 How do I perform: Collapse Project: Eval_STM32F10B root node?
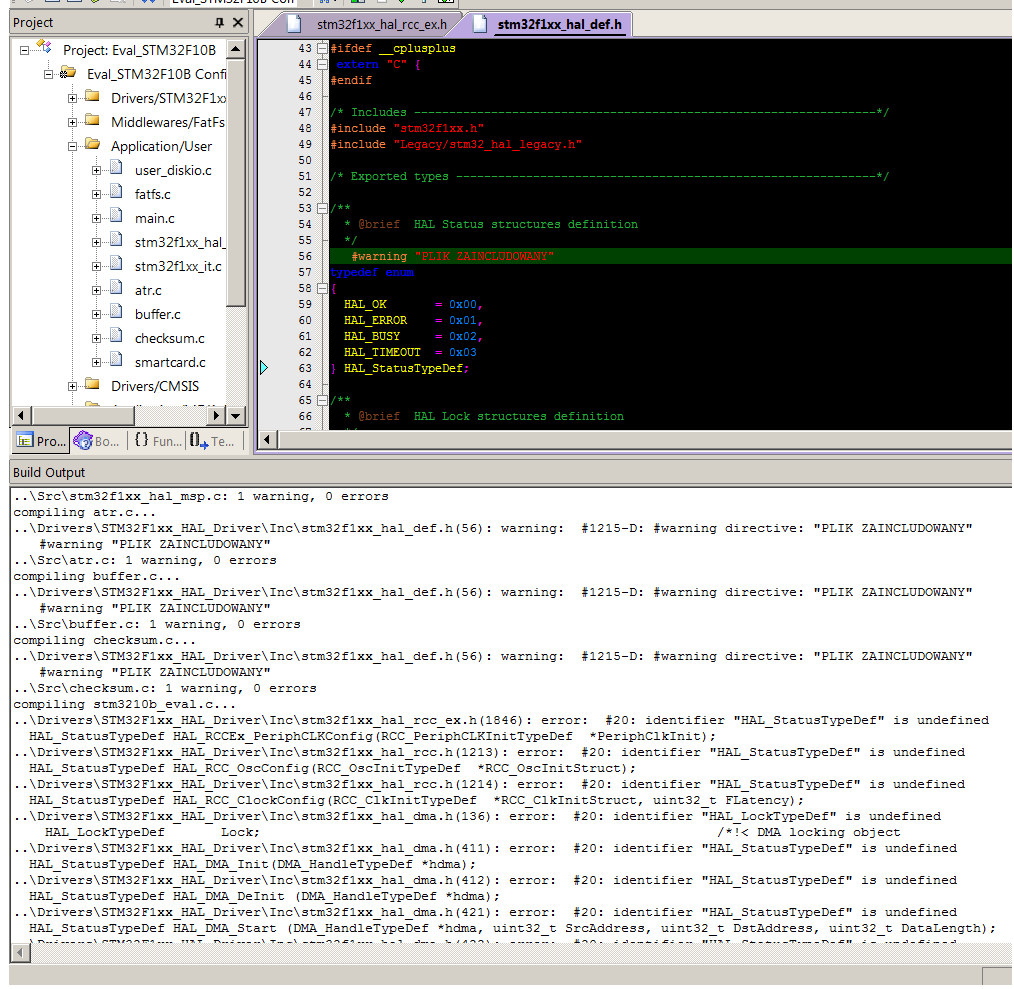pos(25,50)
